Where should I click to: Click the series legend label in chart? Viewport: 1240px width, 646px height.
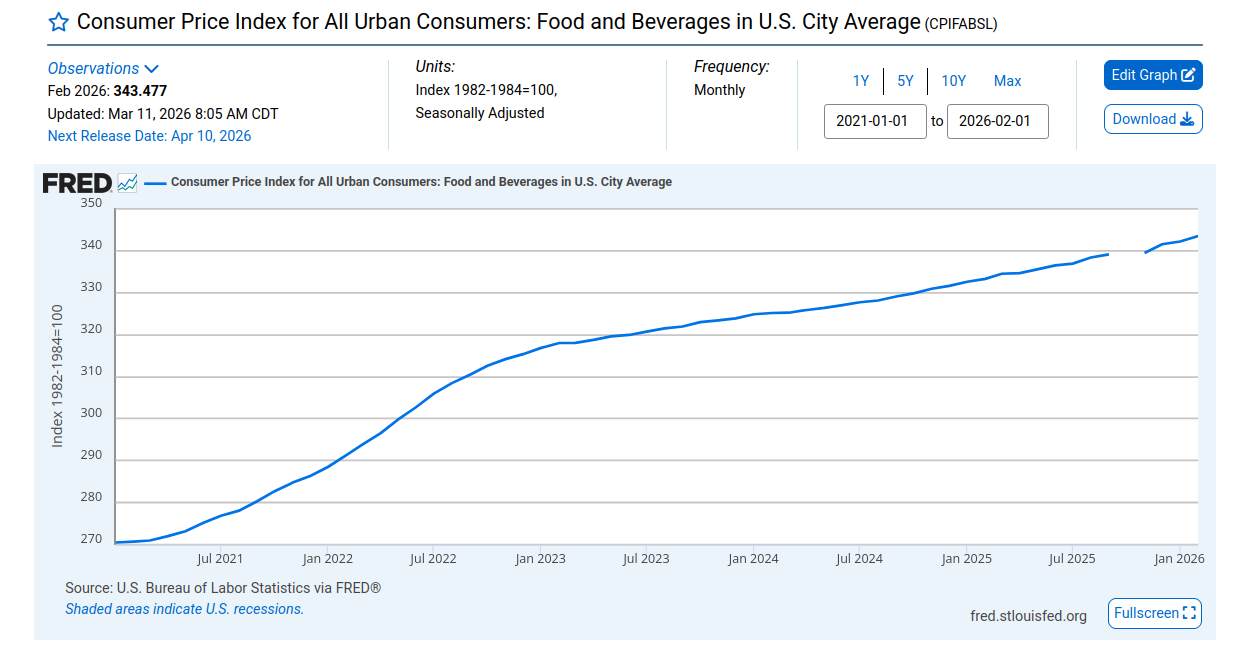pos(421,182)
